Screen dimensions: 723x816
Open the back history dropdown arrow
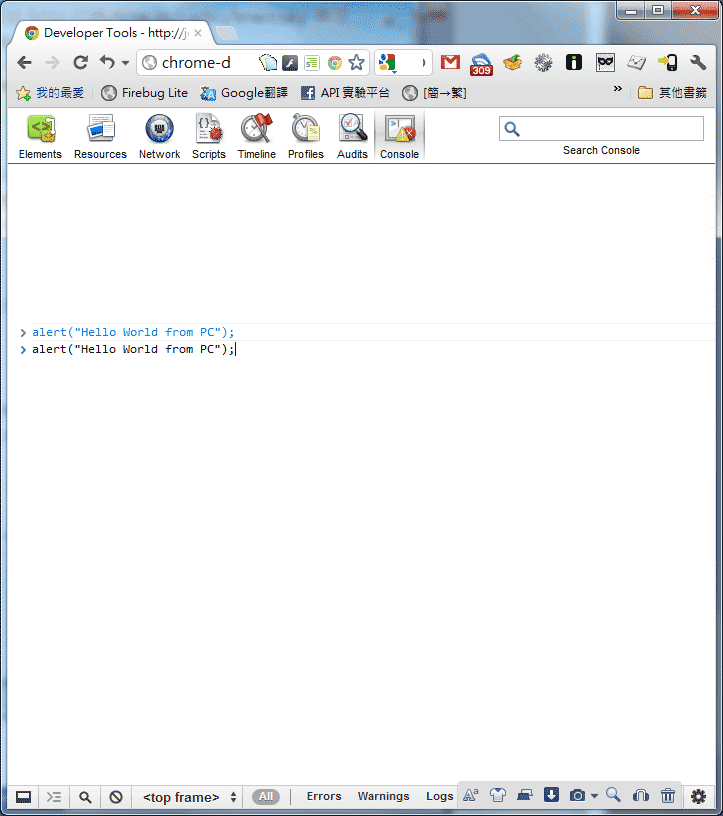point(125,63)
